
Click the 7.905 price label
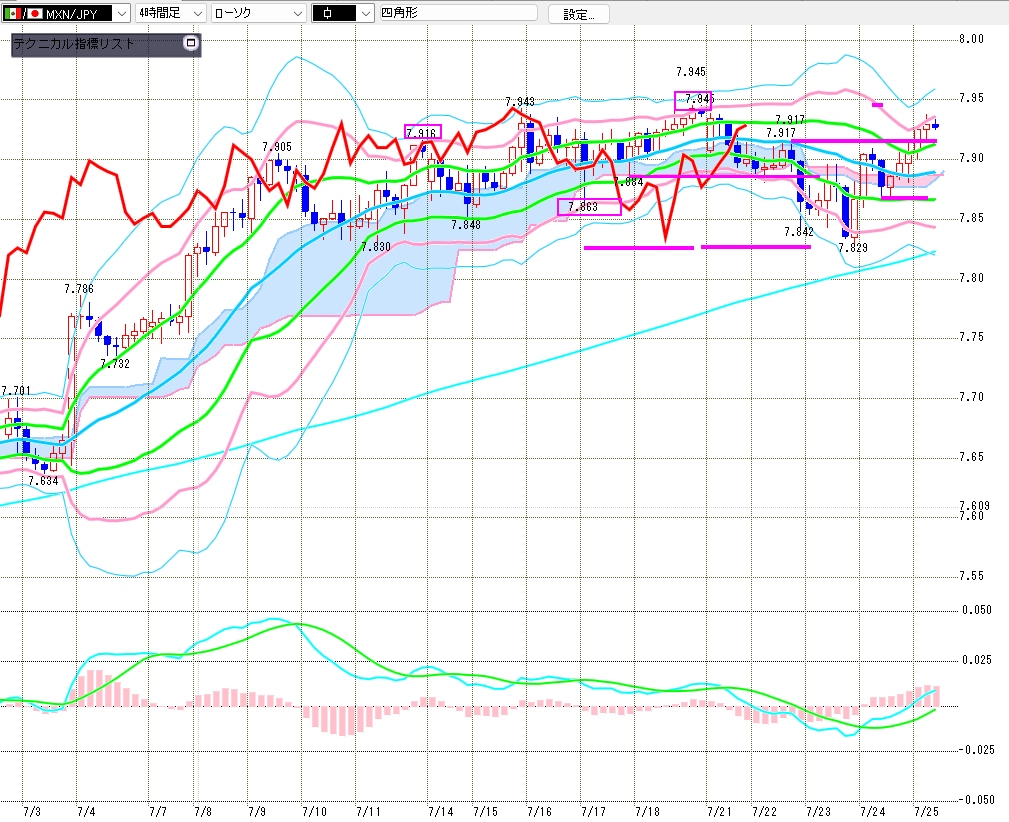277,147
